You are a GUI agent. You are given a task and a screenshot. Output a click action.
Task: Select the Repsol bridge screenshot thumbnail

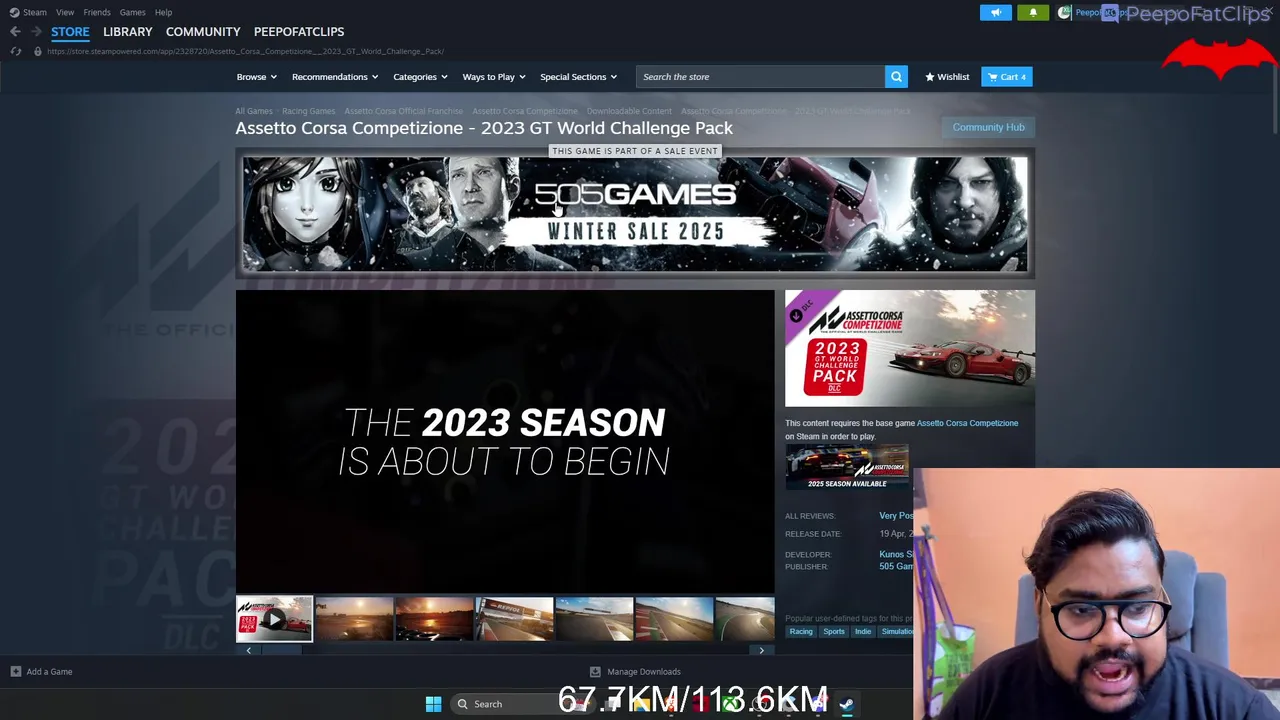click(514, 619)
